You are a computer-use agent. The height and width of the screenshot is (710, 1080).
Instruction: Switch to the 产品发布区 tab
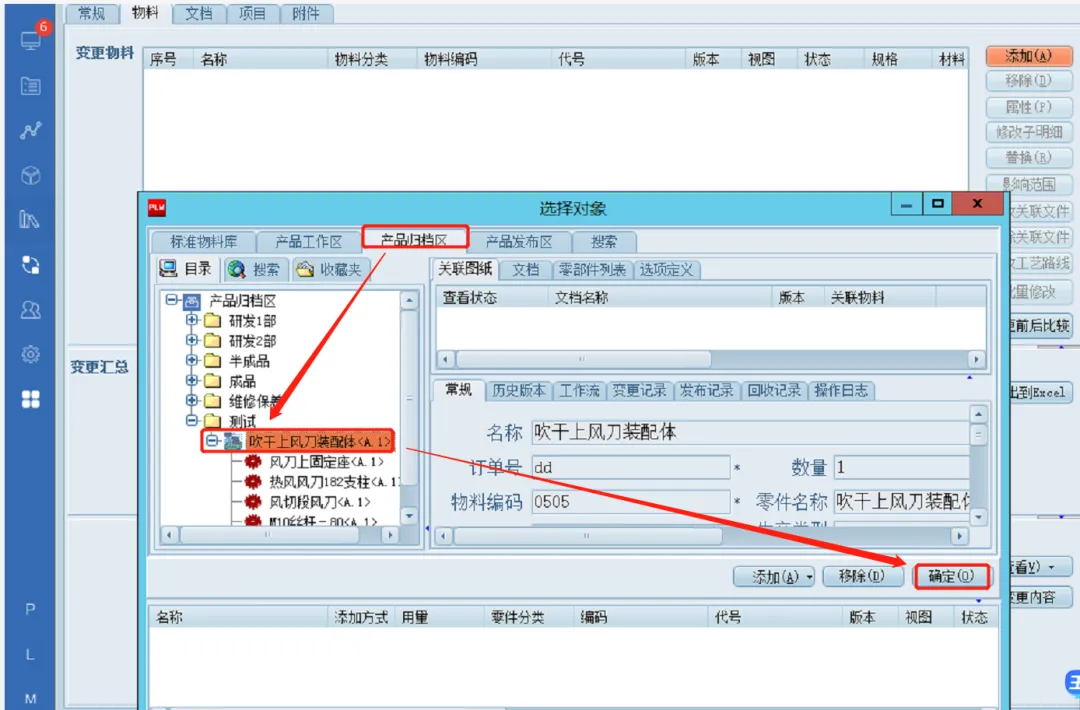point(519,241)
